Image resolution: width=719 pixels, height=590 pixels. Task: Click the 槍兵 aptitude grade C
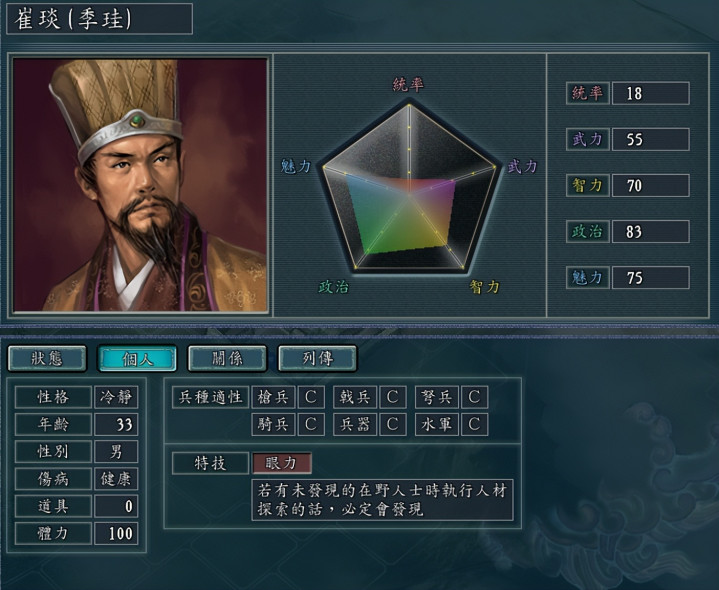311,397
